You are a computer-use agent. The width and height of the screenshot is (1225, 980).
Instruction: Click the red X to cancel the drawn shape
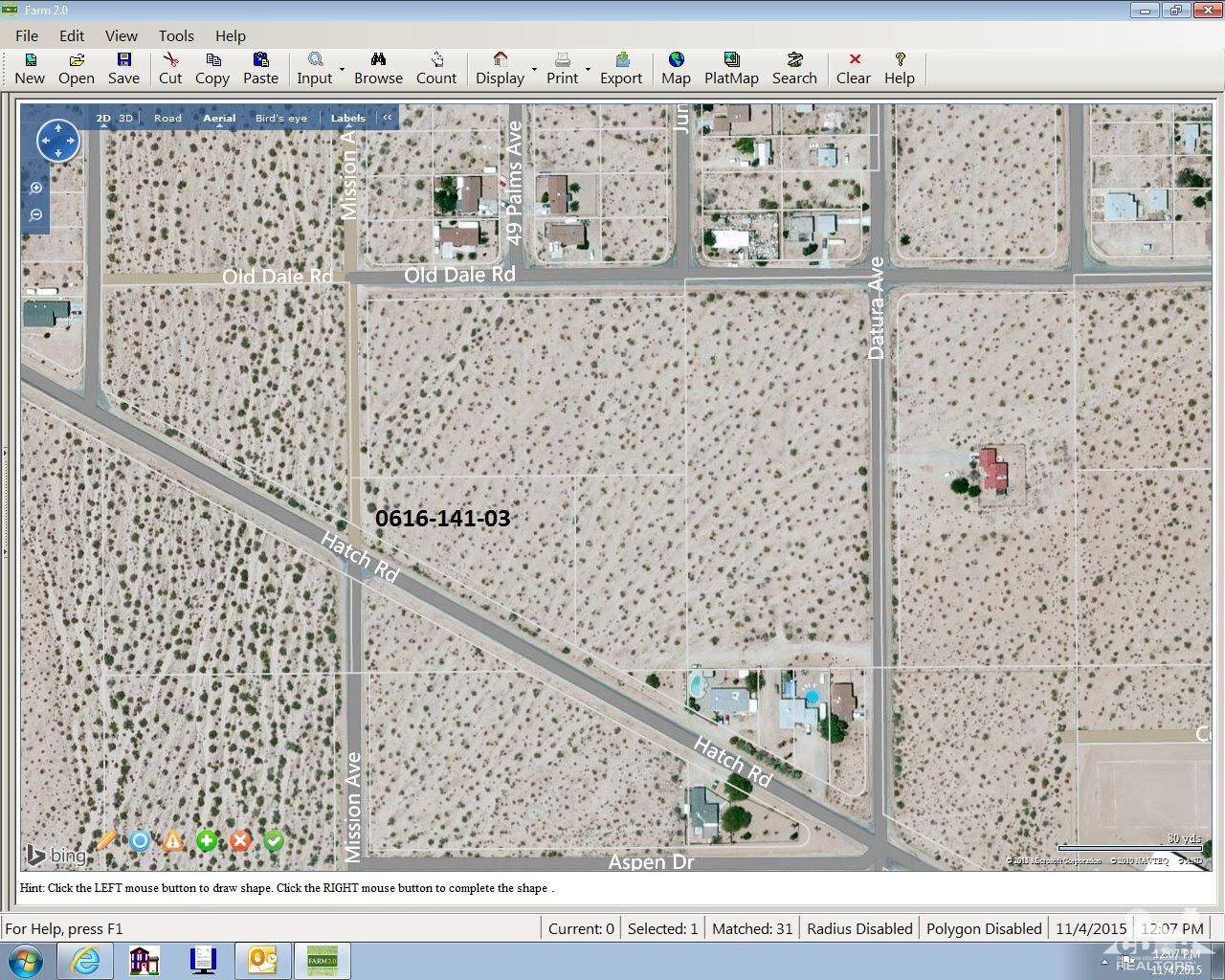pos(240,840)
